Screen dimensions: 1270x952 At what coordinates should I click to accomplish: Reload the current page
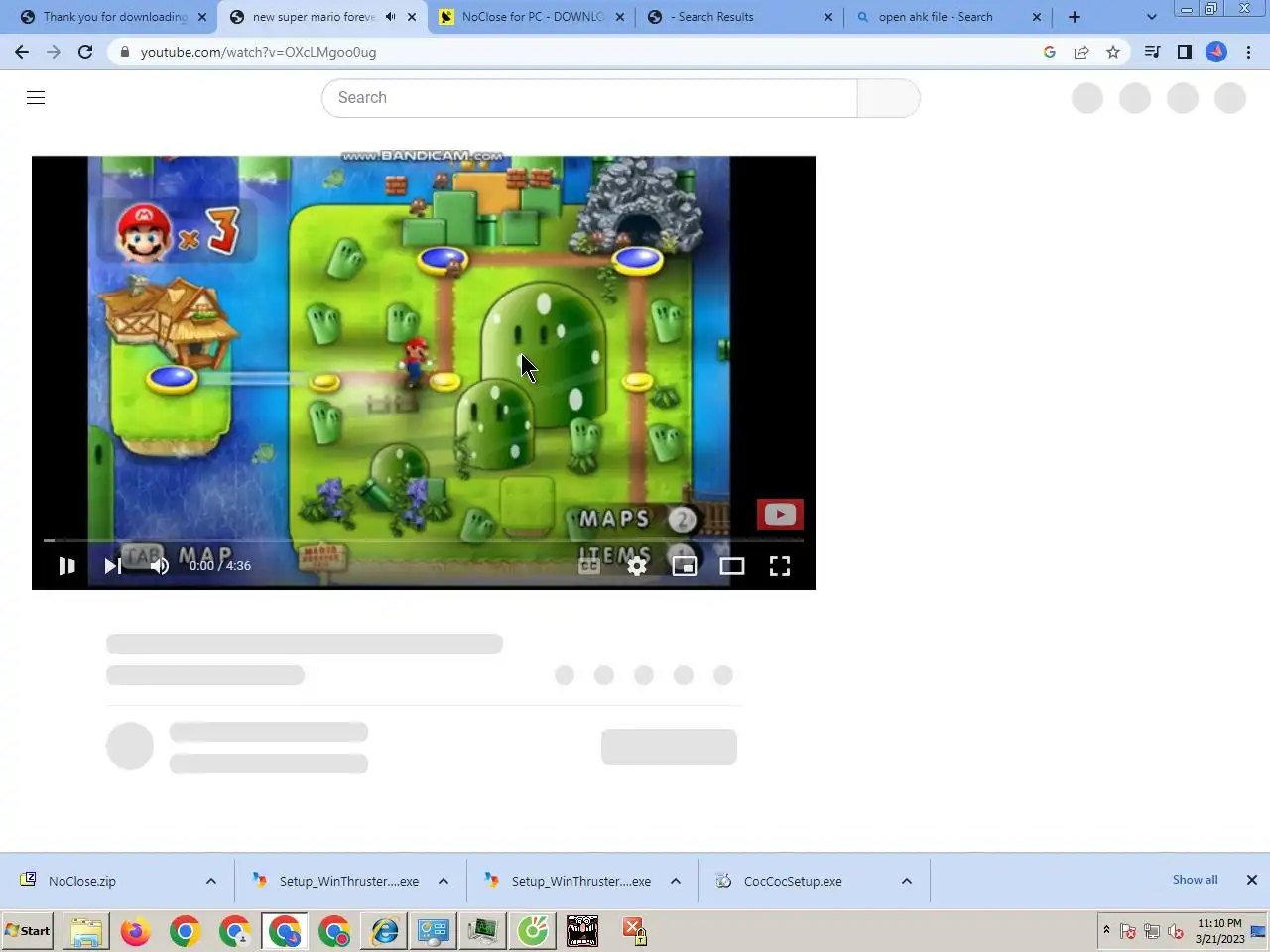click(x=85, y=52)
